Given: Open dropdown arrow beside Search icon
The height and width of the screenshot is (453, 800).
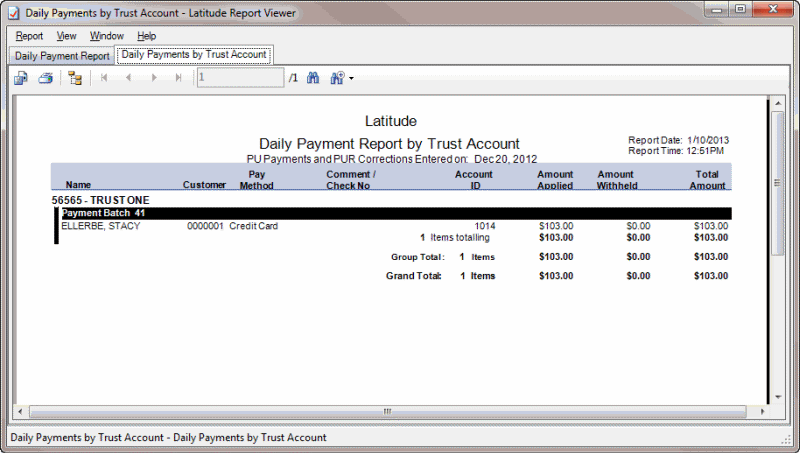Looking at the screenshot, I should coord(351,79).
